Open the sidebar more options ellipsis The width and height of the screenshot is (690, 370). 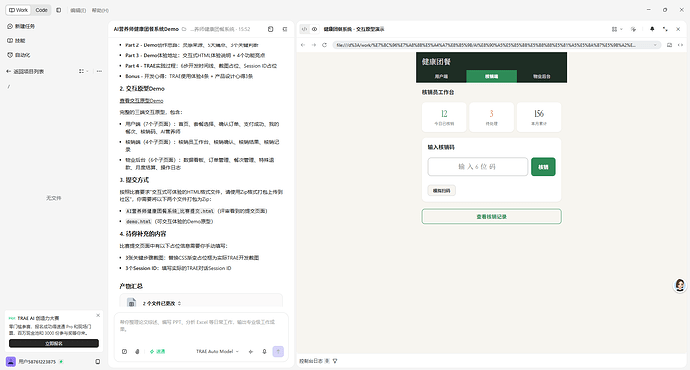pos(99,71)
